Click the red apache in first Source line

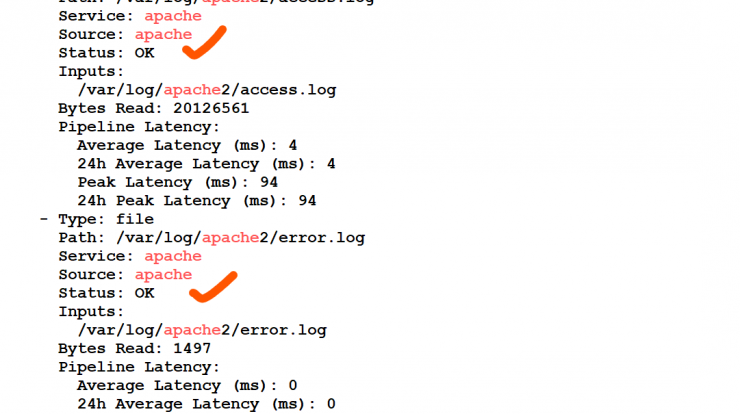coord(163,34)
